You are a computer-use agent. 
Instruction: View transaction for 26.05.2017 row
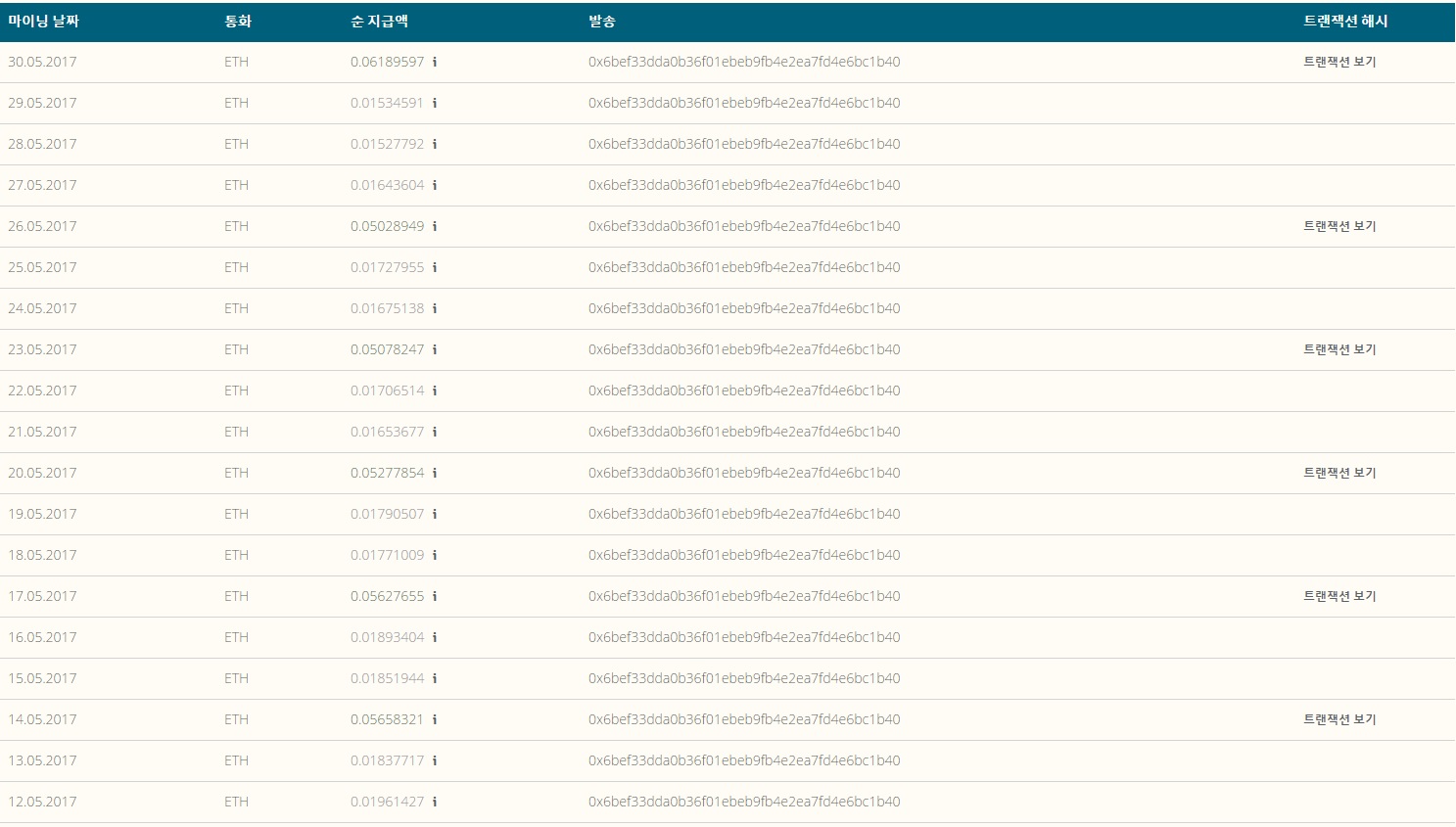pos(1339,226)
